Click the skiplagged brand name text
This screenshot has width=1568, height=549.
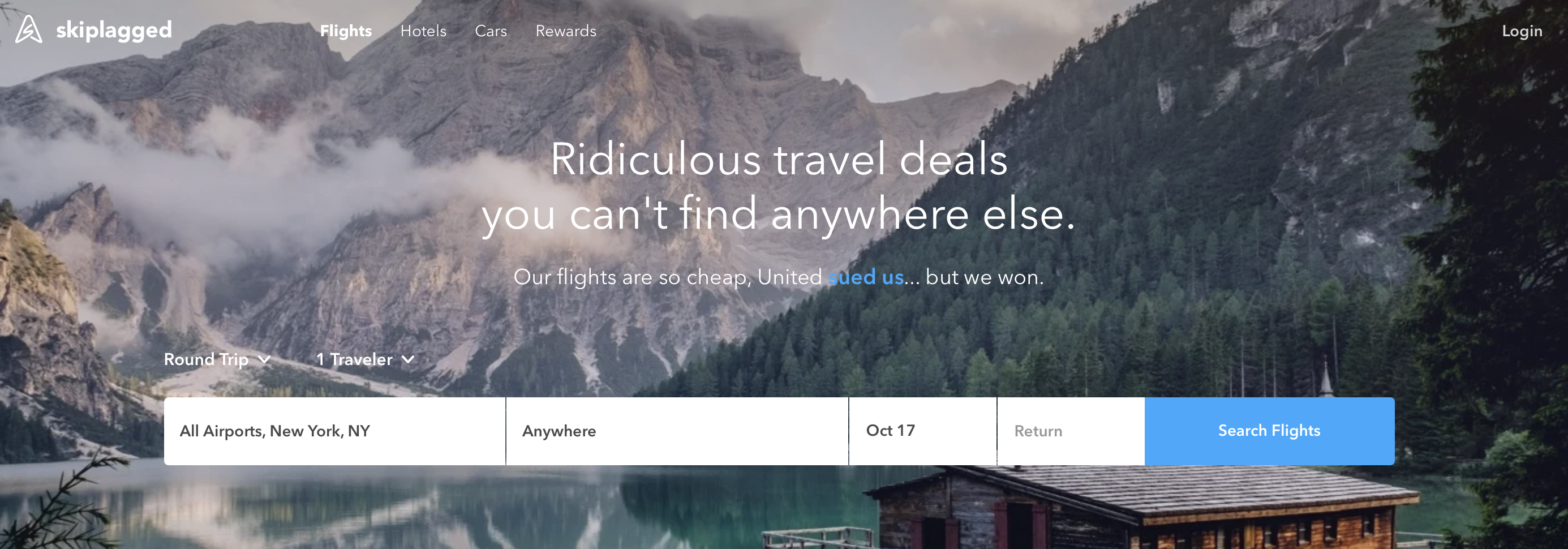tap(114, 30)
